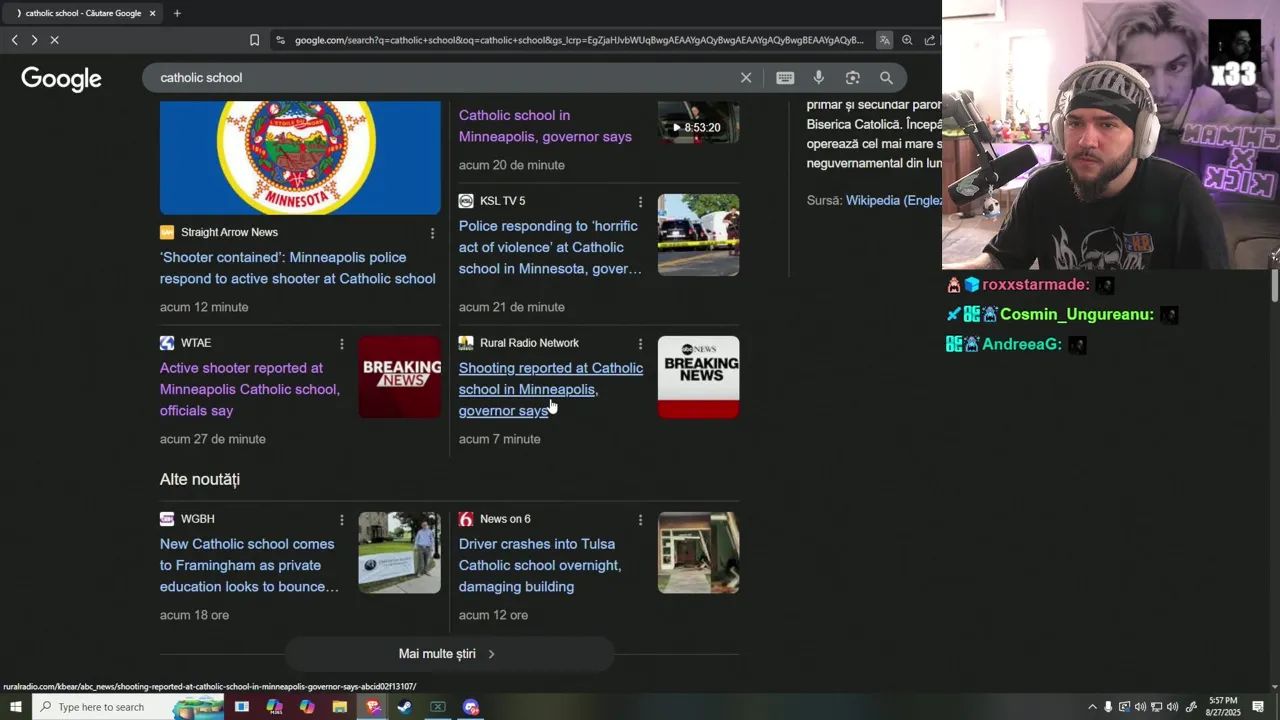The image size is (1280, 720).
Task: Open the taskbar clock showing 5:57 PM
Action: pyautogui.click(x=1223, y=707)
